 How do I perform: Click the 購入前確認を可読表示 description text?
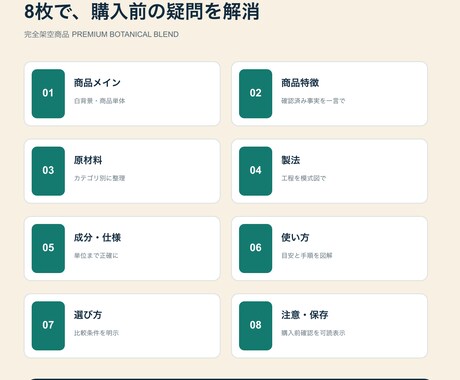[x=313, y=333]
